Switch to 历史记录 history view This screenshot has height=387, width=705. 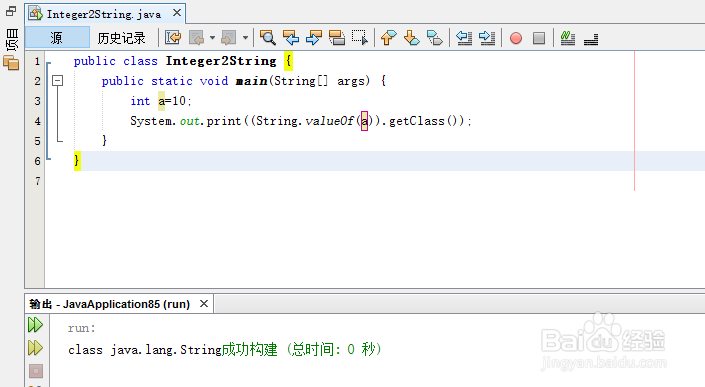pyautogui.click(x=121, y=38)
